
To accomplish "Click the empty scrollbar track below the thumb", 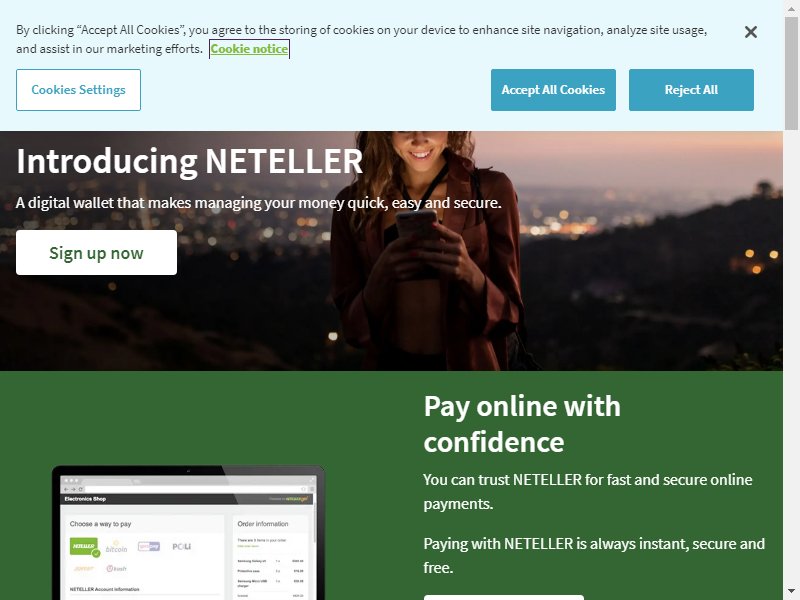I will point(791,357).
